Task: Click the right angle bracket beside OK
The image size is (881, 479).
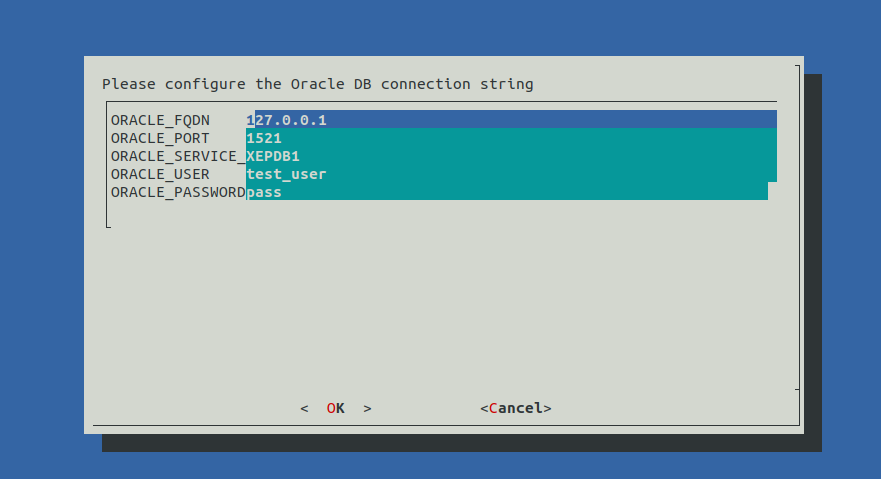Action: coord(367,408)
